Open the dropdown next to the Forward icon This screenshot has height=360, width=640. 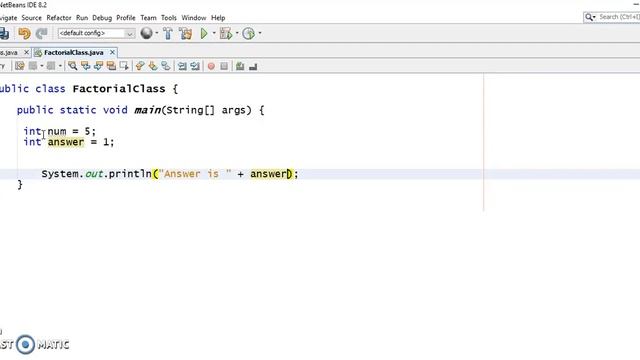pos(60,66)
